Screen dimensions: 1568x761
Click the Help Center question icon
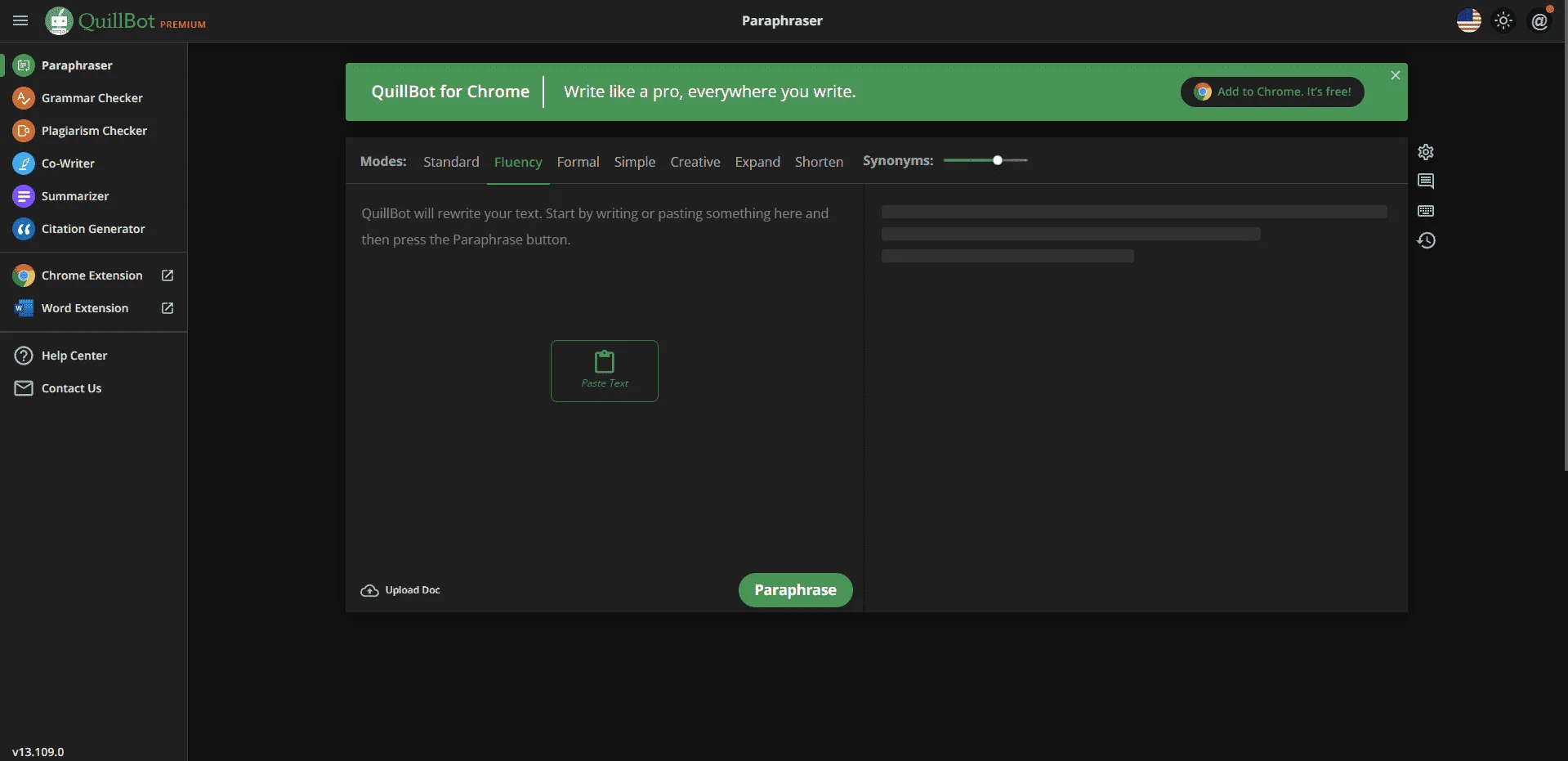tap(25, 356)
